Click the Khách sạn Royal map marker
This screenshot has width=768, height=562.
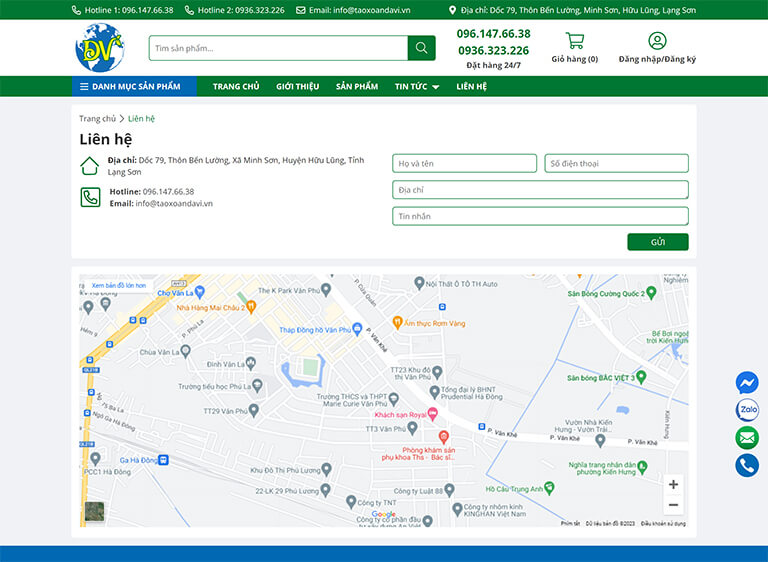coord(432,414)
